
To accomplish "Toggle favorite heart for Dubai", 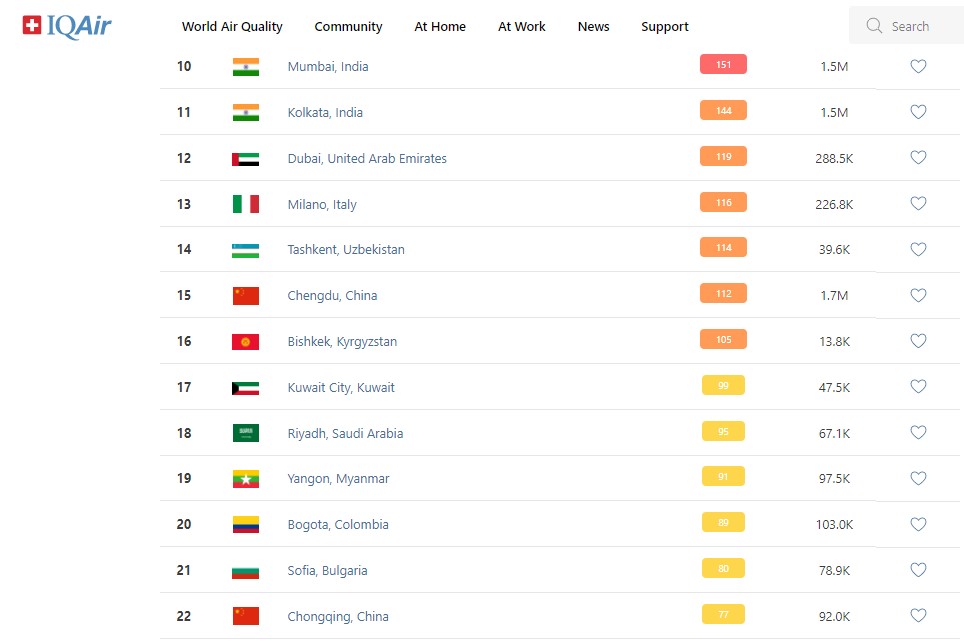I will [918, 158].
